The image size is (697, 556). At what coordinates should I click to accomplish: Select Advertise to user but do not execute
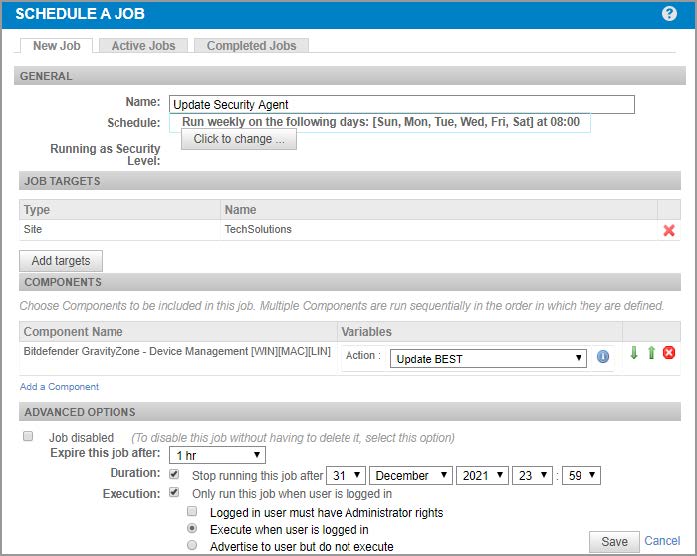[193, 546]
